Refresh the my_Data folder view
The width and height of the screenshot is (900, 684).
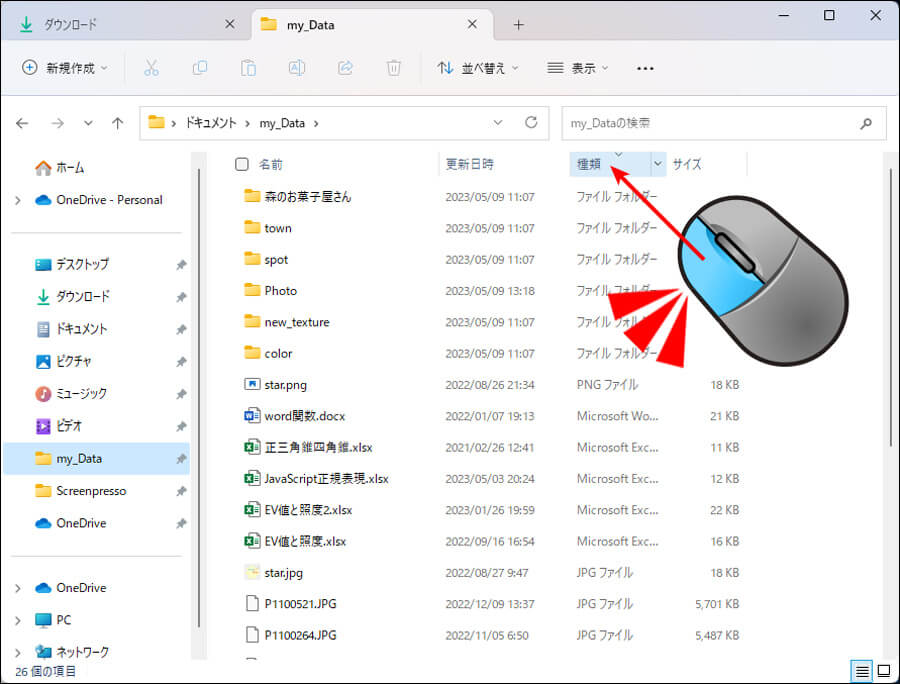(531, 122)
